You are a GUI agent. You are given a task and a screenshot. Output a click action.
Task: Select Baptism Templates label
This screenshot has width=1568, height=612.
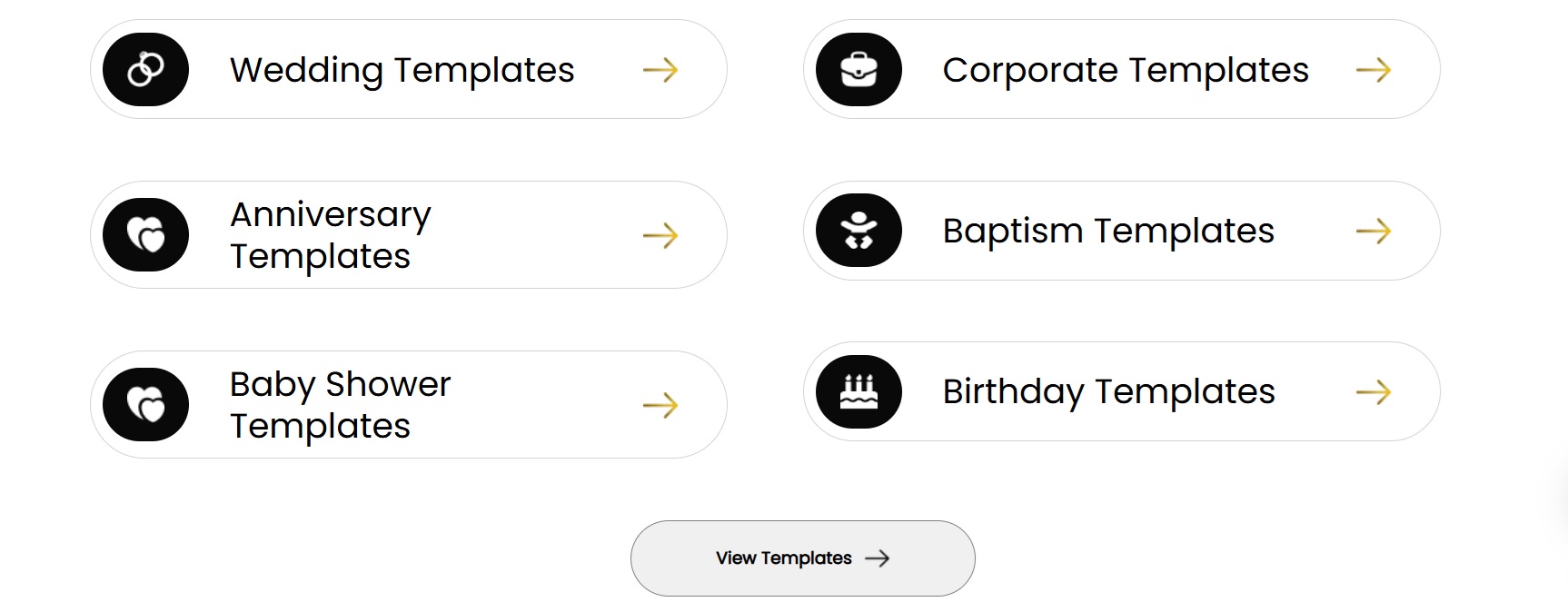coord(1108,231)
